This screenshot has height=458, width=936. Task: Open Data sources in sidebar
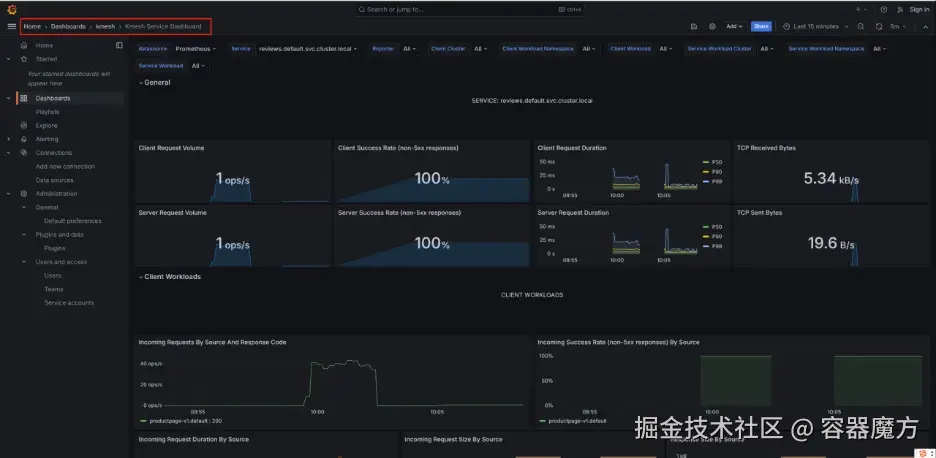pyautogui.click(x=54, y=180)
